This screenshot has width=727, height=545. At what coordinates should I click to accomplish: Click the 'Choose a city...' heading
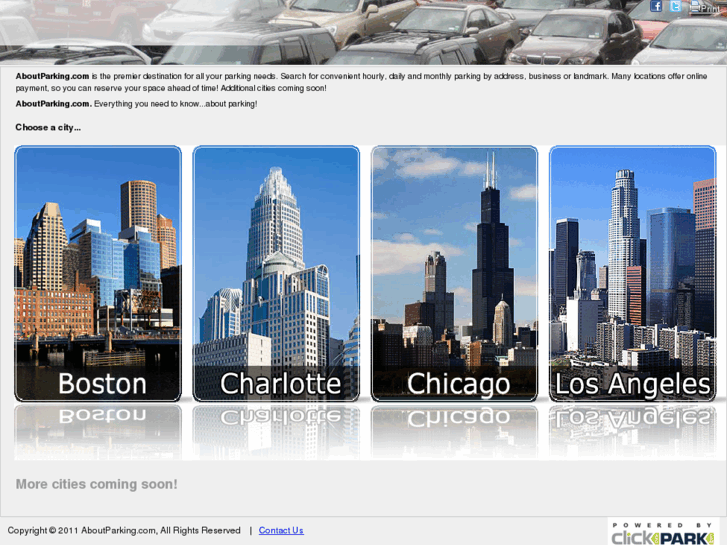[48, 127]
